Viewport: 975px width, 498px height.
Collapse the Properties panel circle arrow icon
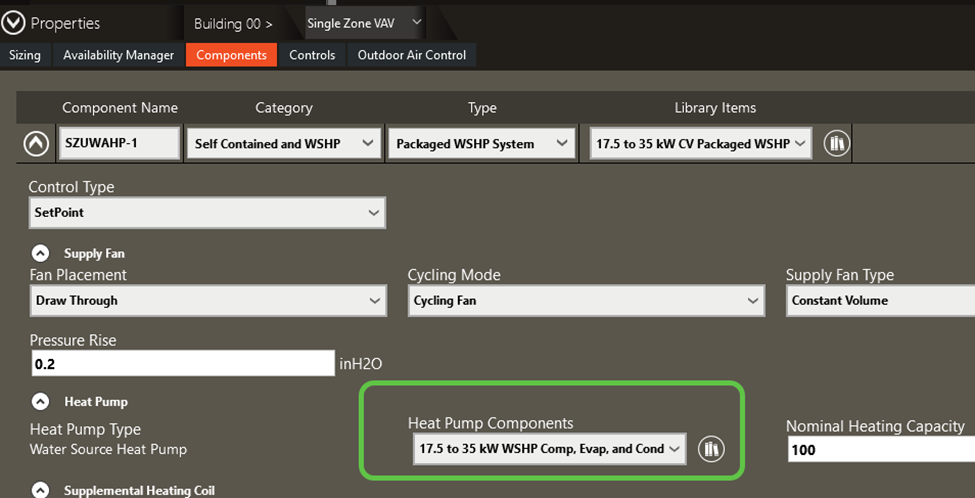[13, 22]
